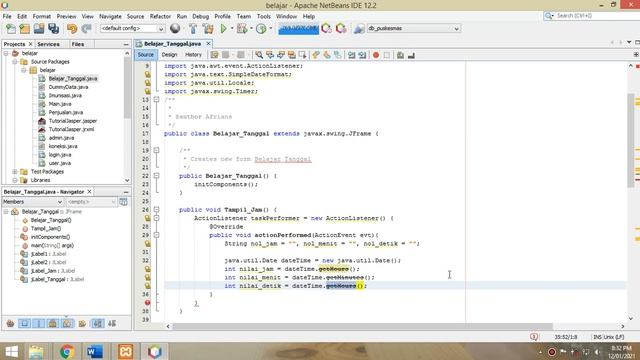Screen dimensions: 640x360
Task: Click the editor horizontal scrollbar
Action: 362,326
